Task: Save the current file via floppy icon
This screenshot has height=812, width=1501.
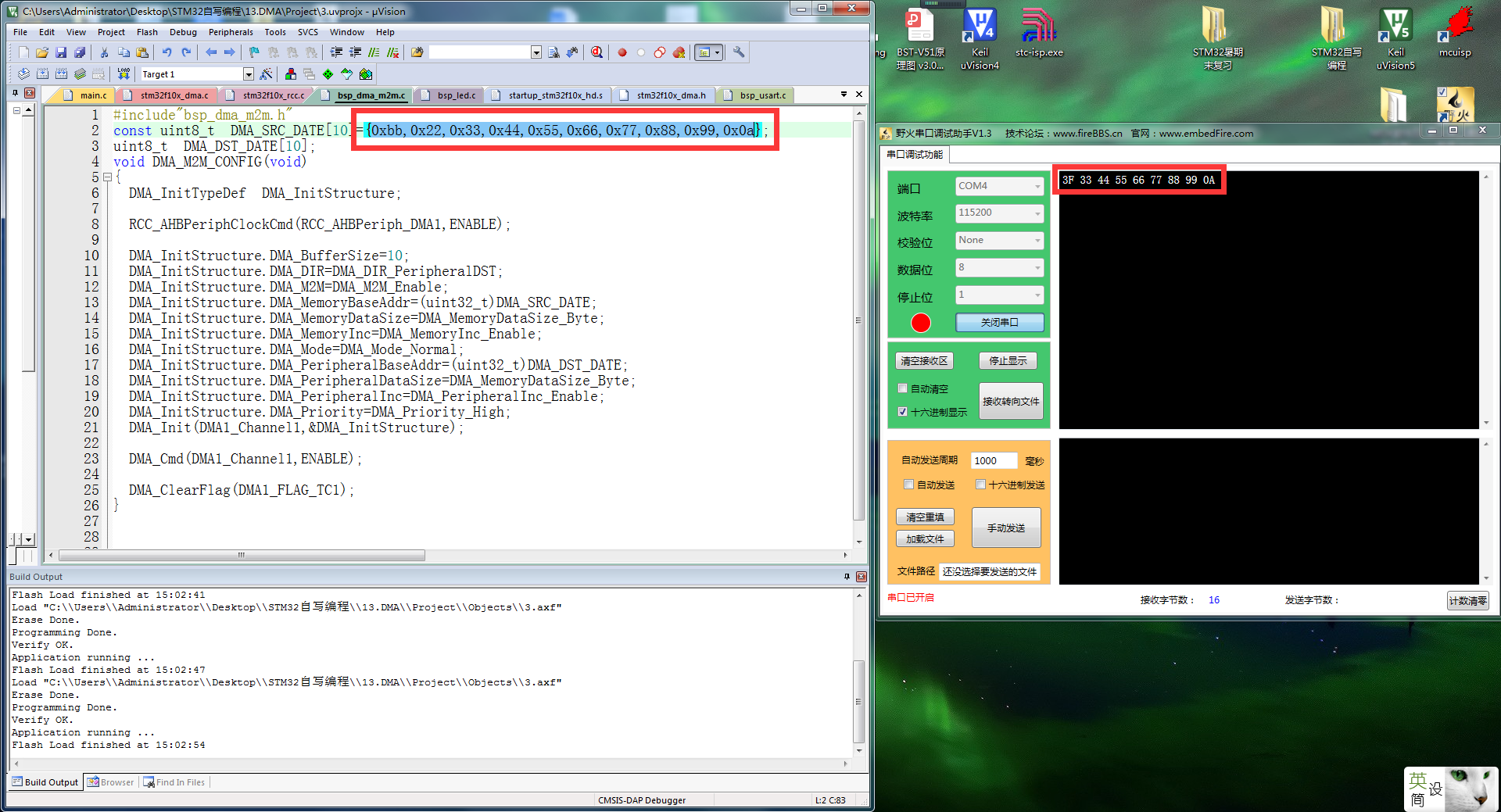Action: (61, 52)
